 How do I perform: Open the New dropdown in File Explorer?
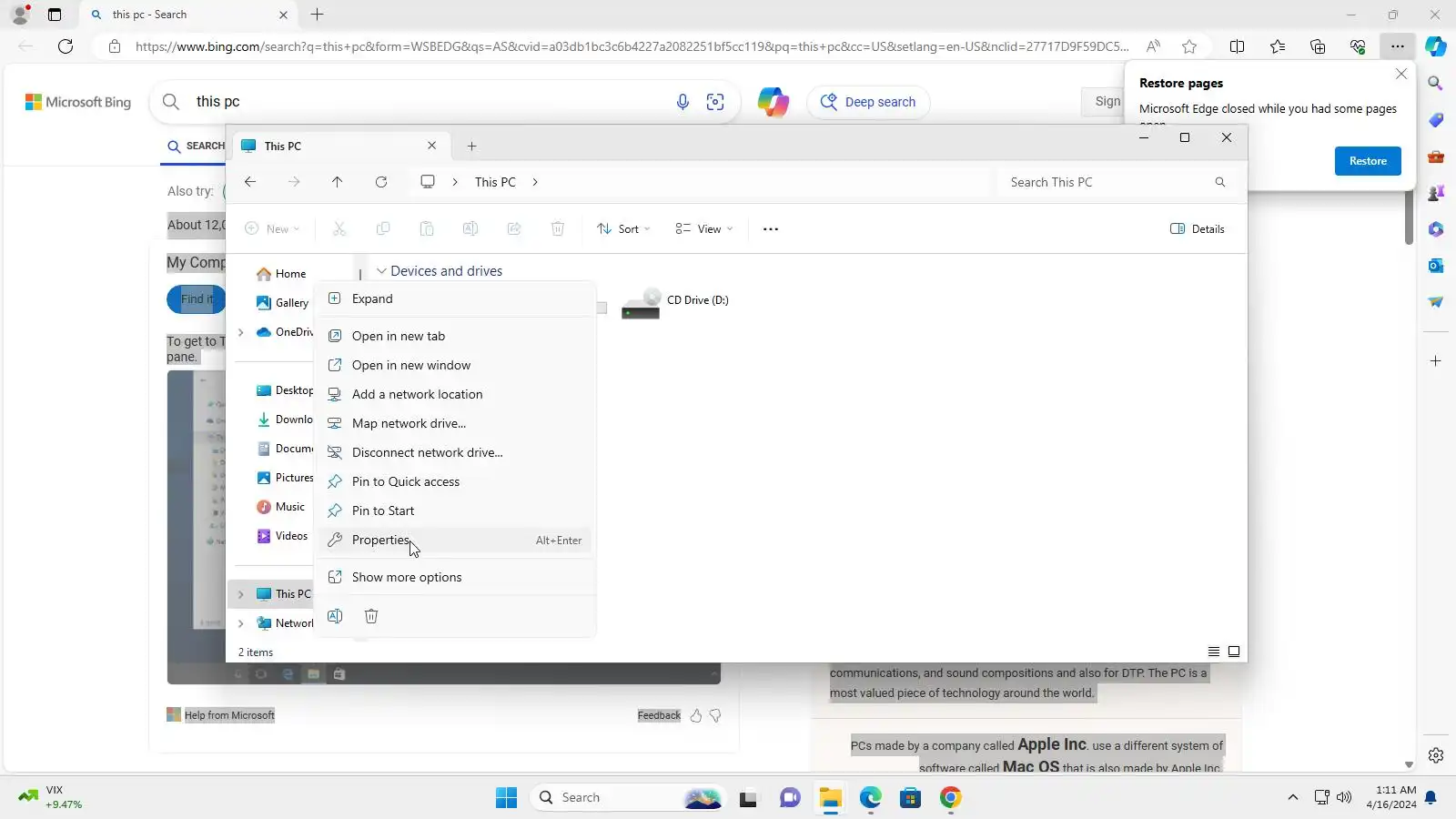tap(272, 229)
